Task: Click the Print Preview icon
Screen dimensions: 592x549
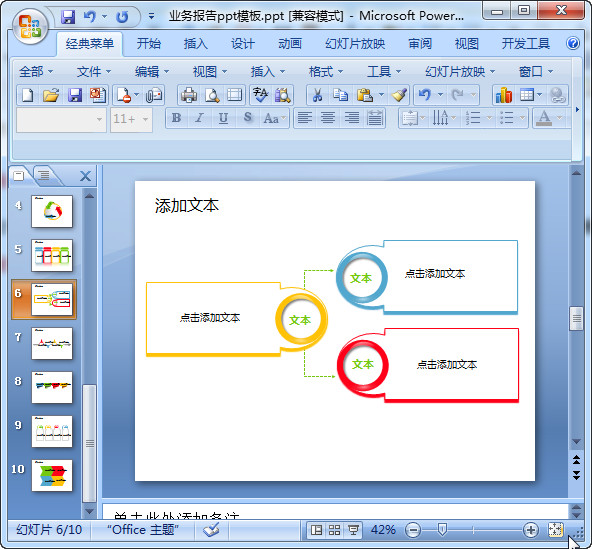Action: (x=212, y=95)
